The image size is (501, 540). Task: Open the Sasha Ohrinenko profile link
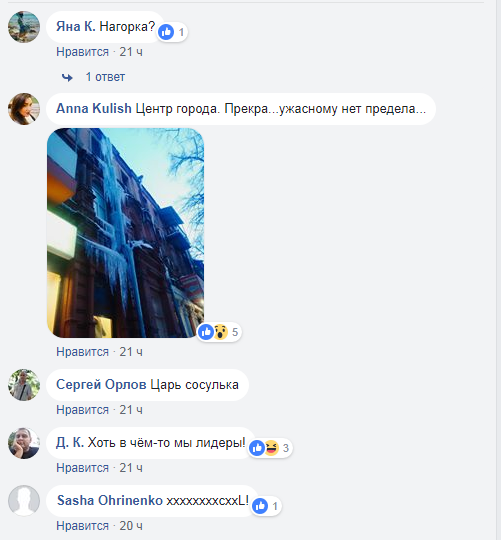coord(109,500)
